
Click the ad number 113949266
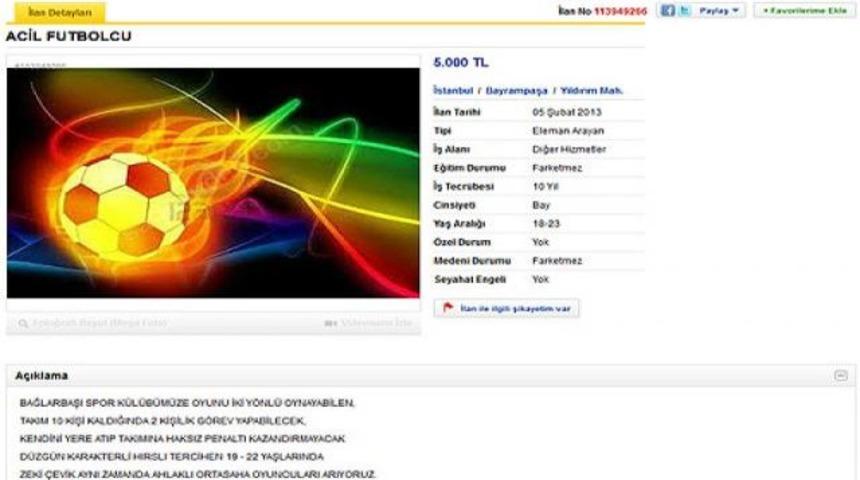point(620,10)
